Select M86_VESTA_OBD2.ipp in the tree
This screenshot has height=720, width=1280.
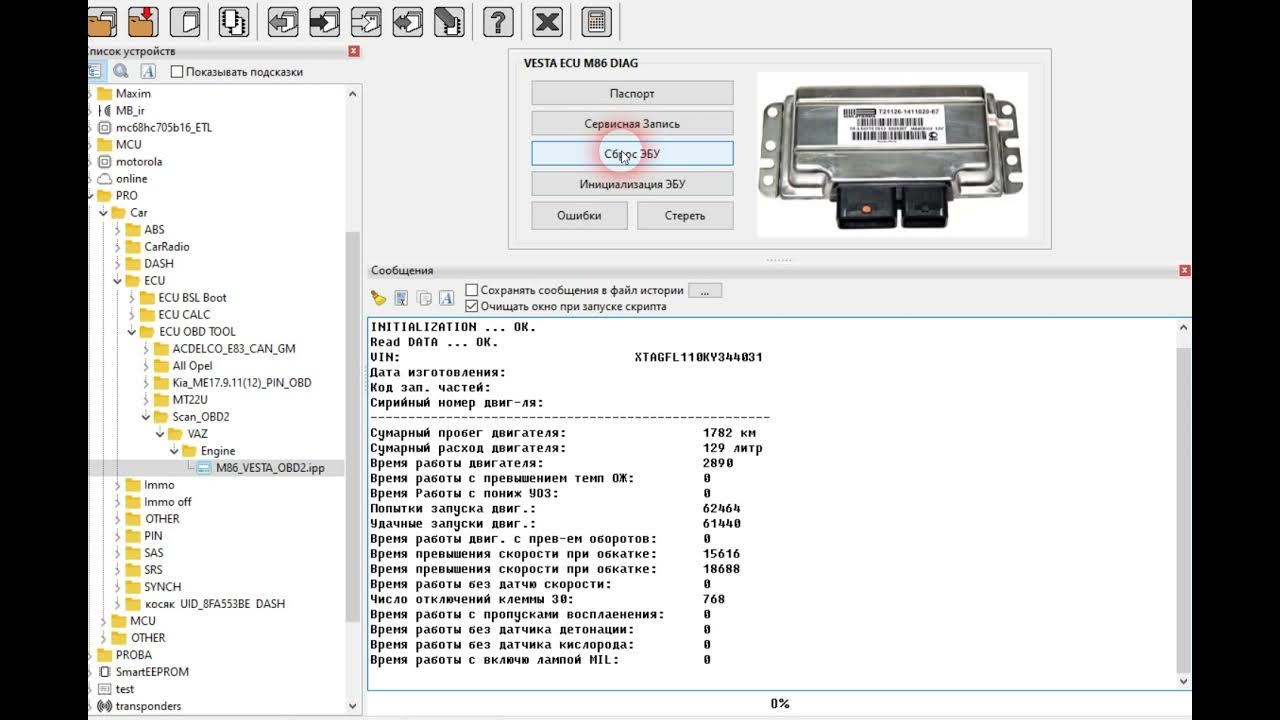(270, 468)
